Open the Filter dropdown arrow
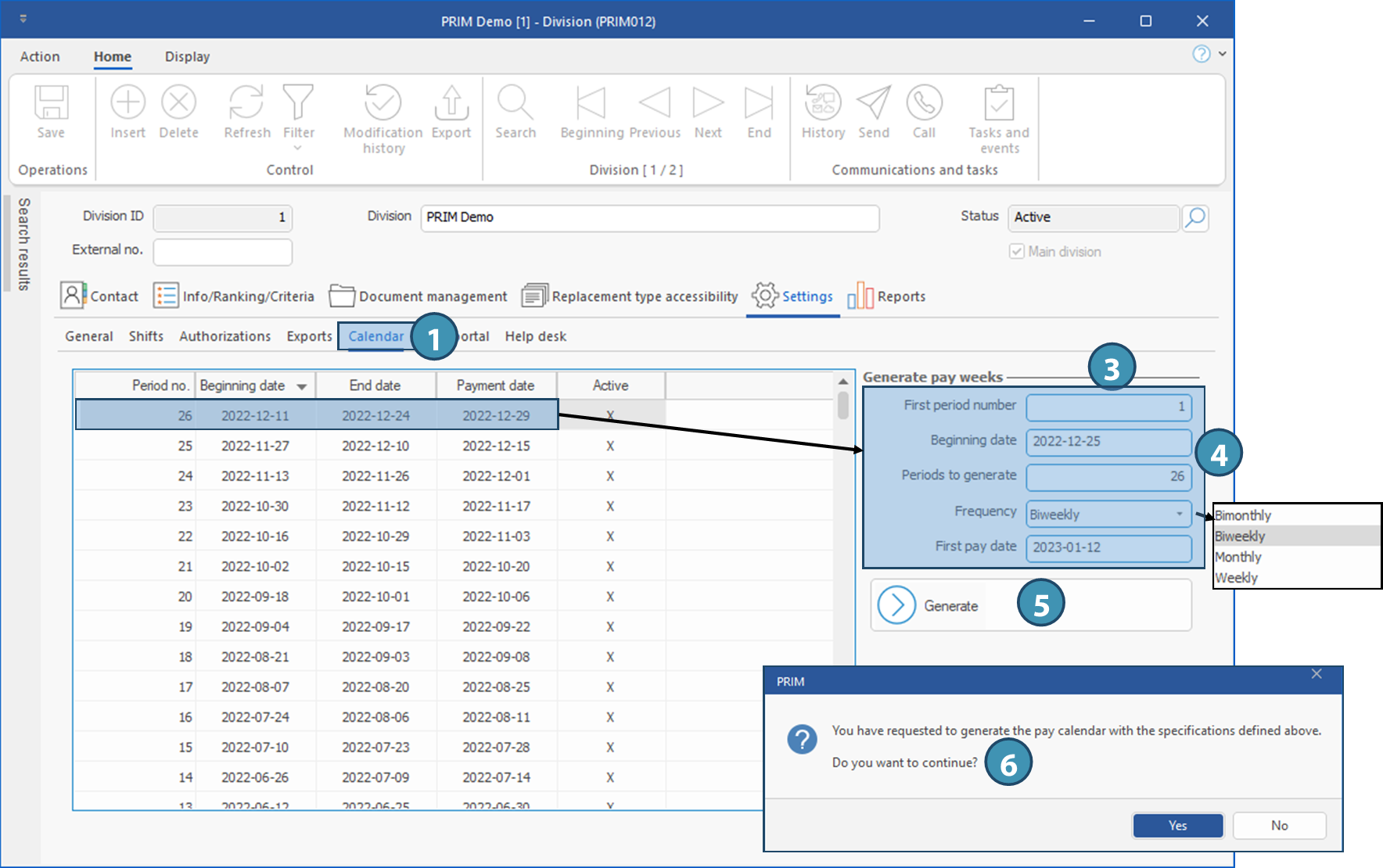1383x868 pixels. [x=298, y=149]
